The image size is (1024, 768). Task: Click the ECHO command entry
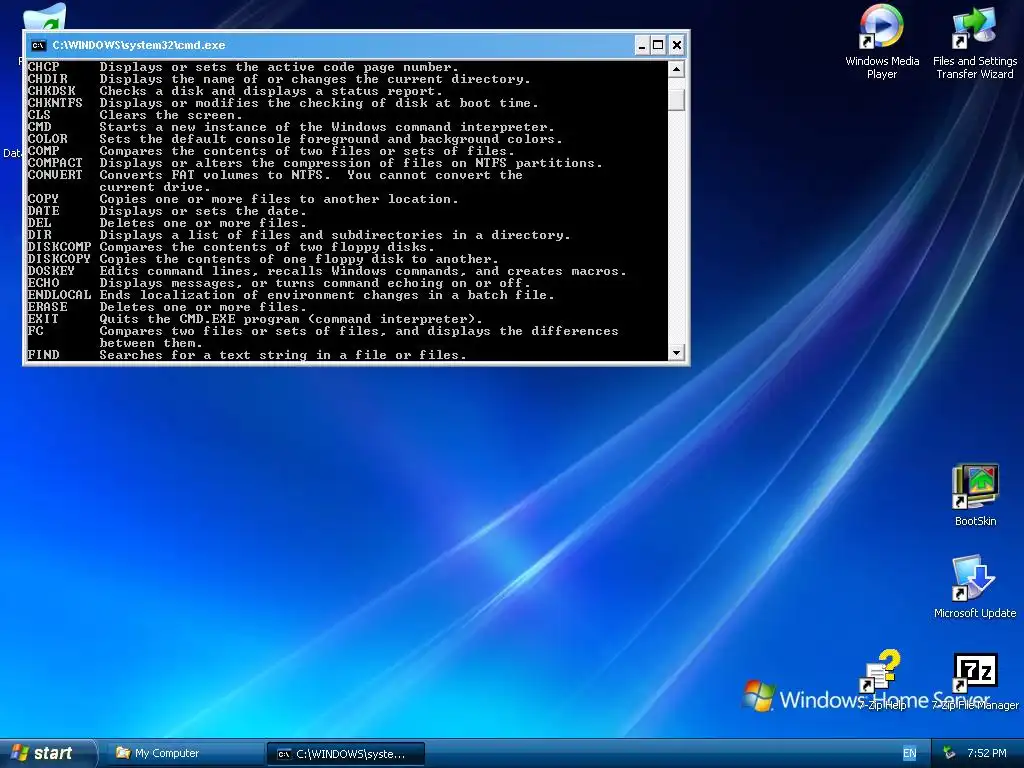pyautogui.click(x=279, y=283)
